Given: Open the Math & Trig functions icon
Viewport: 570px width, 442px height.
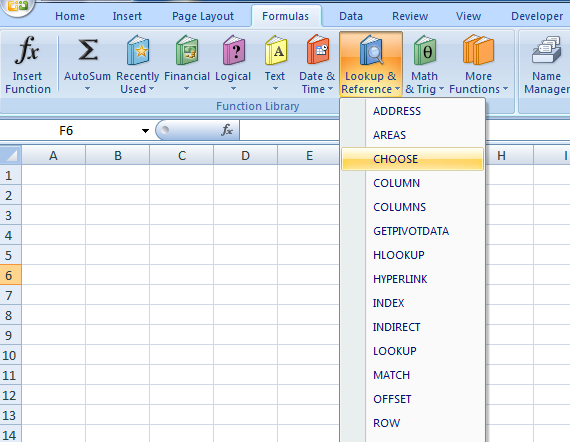Looking at the screenshot, I should click(x=424, y=50).
